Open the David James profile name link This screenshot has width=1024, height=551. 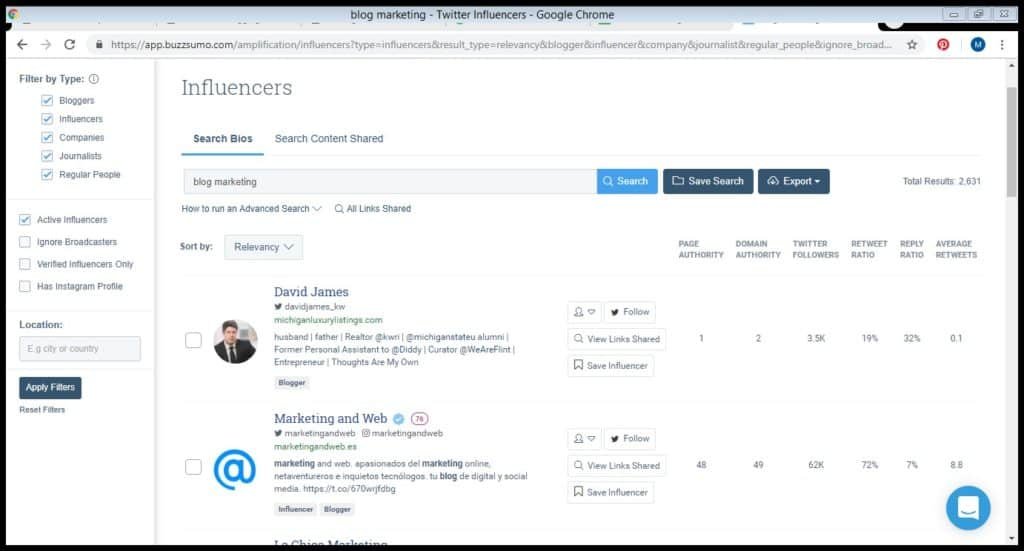tap(311, 292)
